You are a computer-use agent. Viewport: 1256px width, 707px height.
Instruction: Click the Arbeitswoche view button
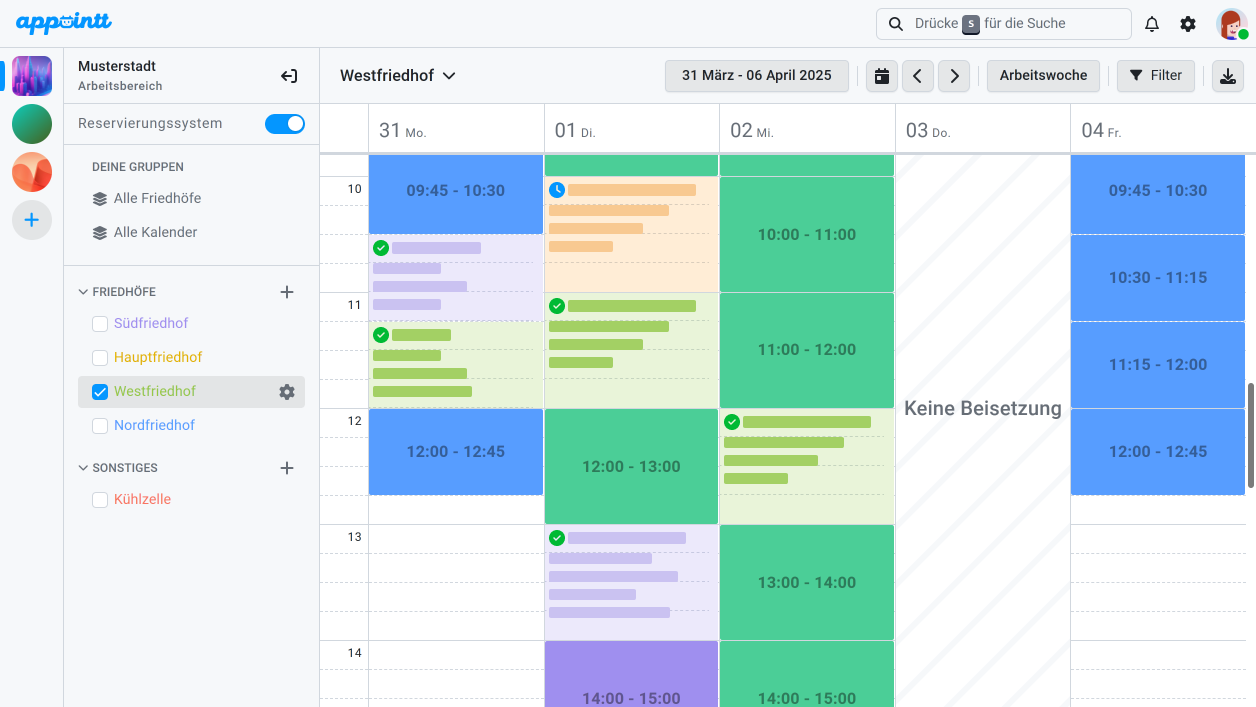point(1043,76)
